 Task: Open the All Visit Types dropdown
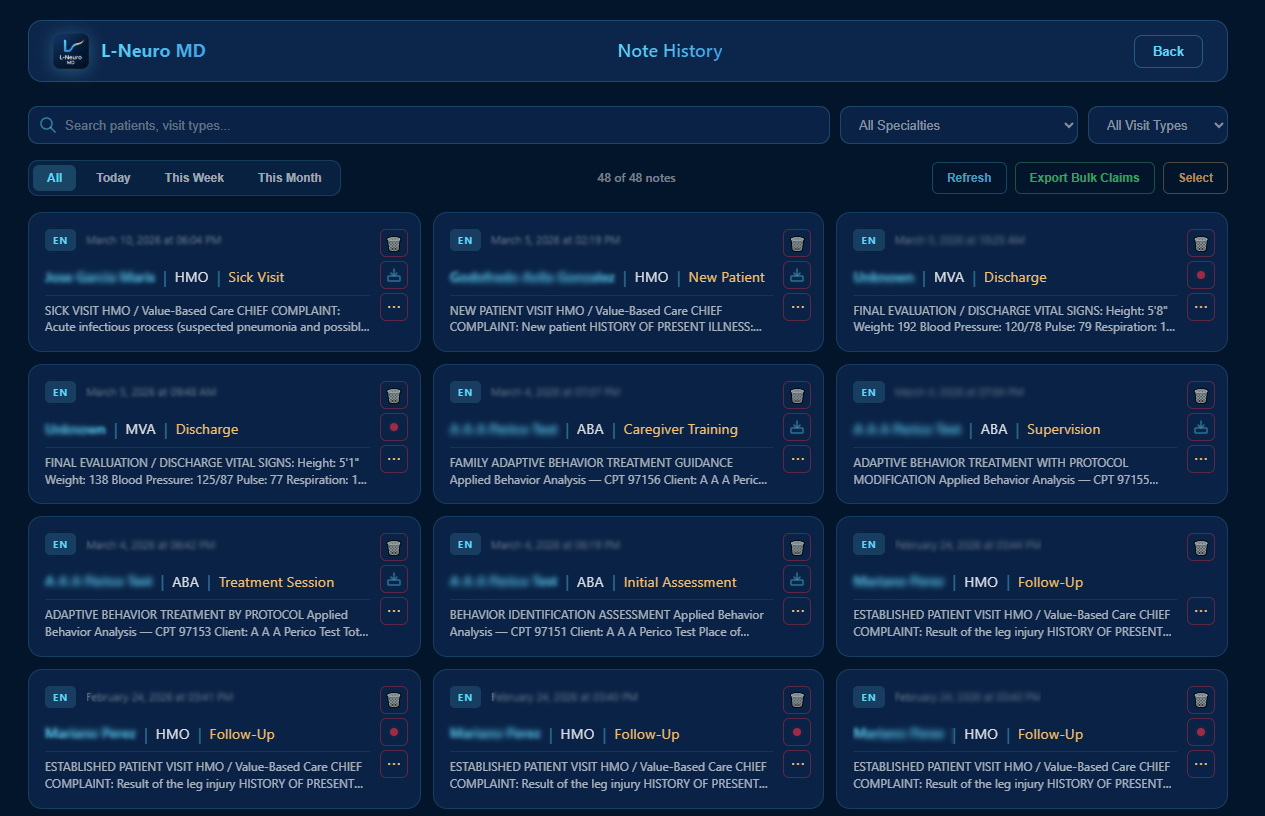[1157, 124]
